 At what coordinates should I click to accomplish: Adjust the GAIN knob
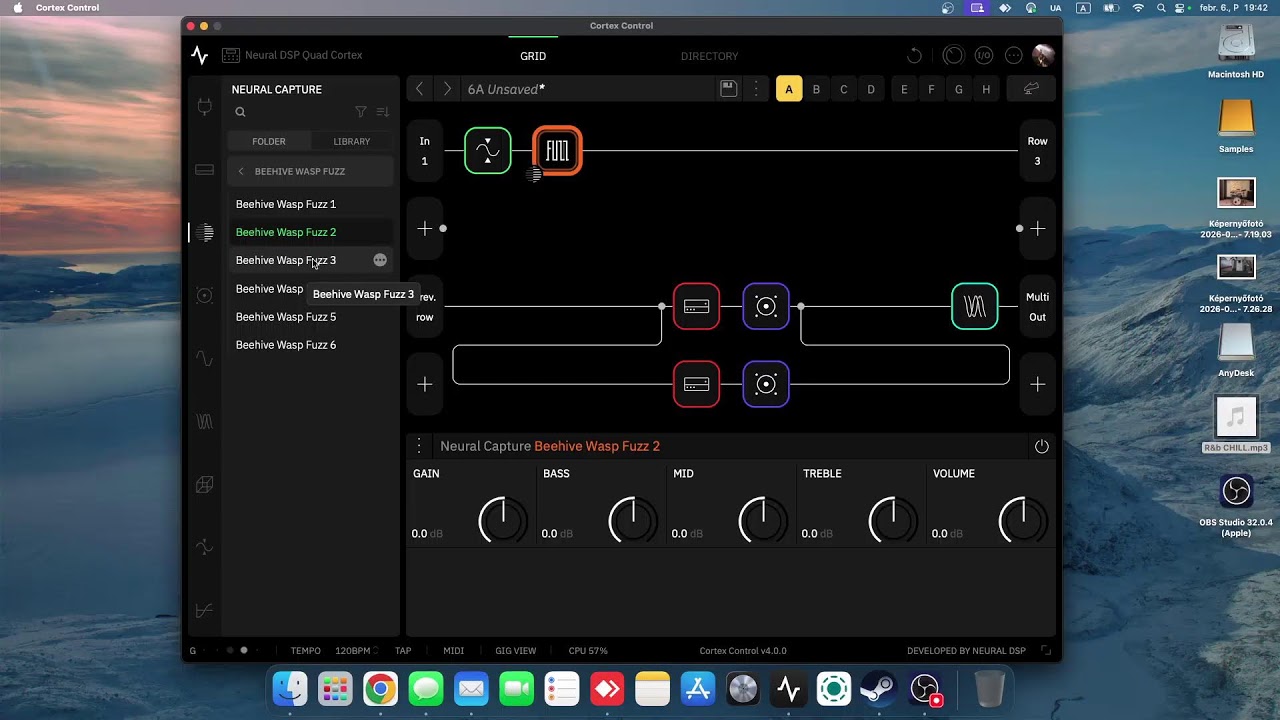point(503,520)
